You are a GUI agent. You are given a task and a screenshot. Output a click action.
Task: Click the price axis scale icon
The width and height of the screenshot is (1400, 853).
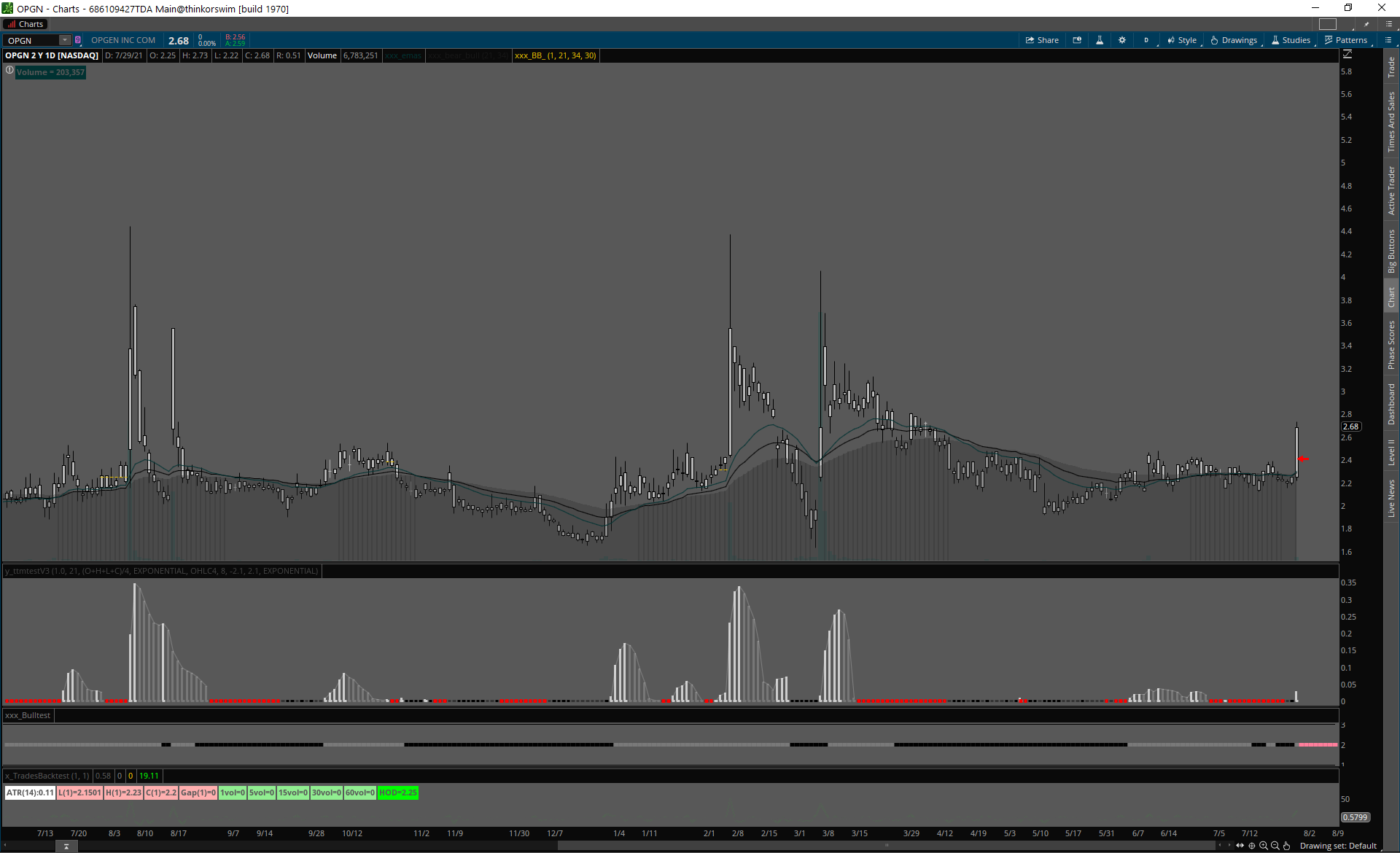[x=1347, y=55]
